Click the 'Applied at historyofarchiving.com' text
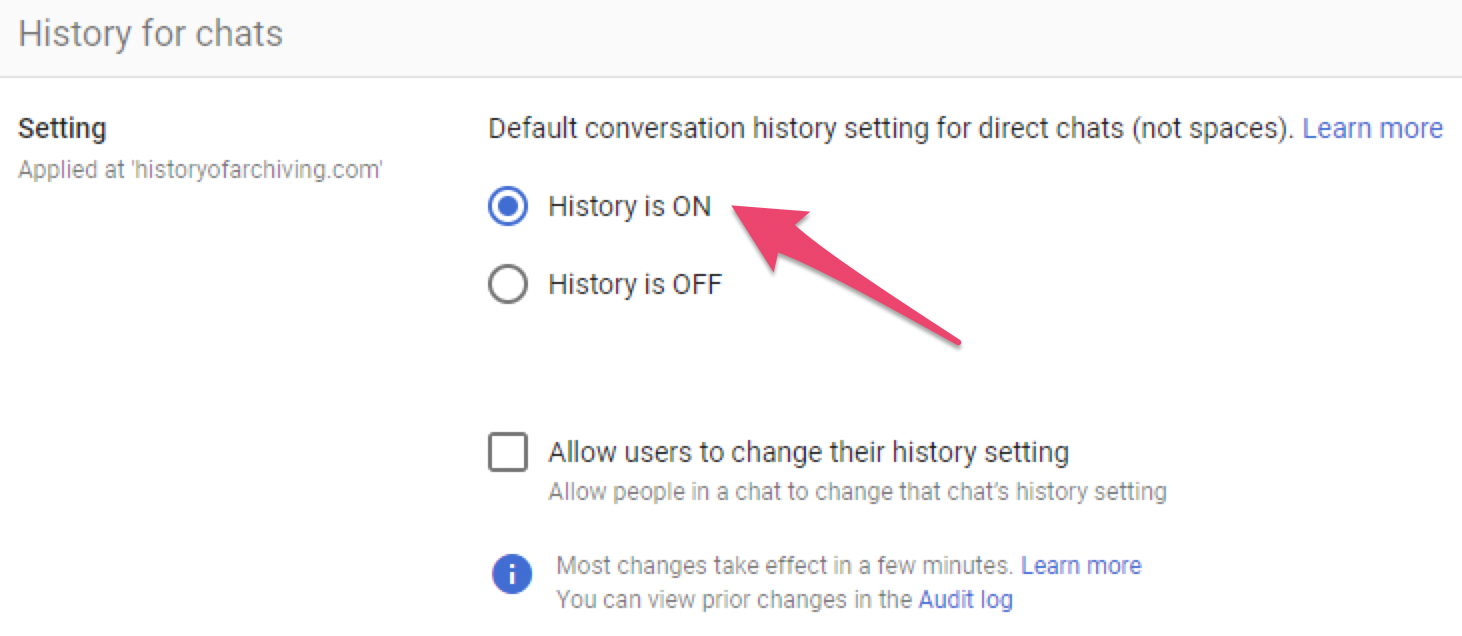 tap(200, 170)
